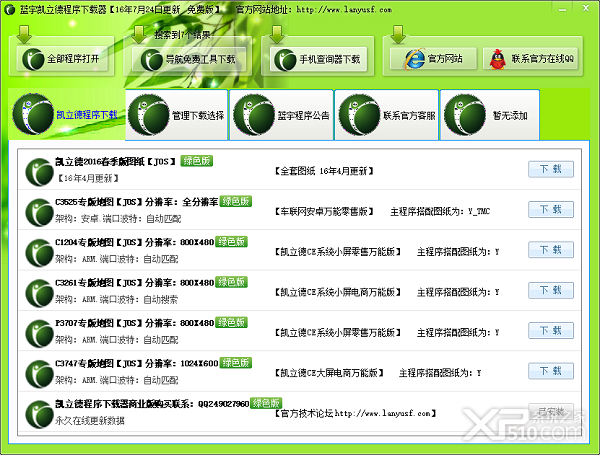Click the round logo on 凯立德程序下载 tab

click(33, 114)
